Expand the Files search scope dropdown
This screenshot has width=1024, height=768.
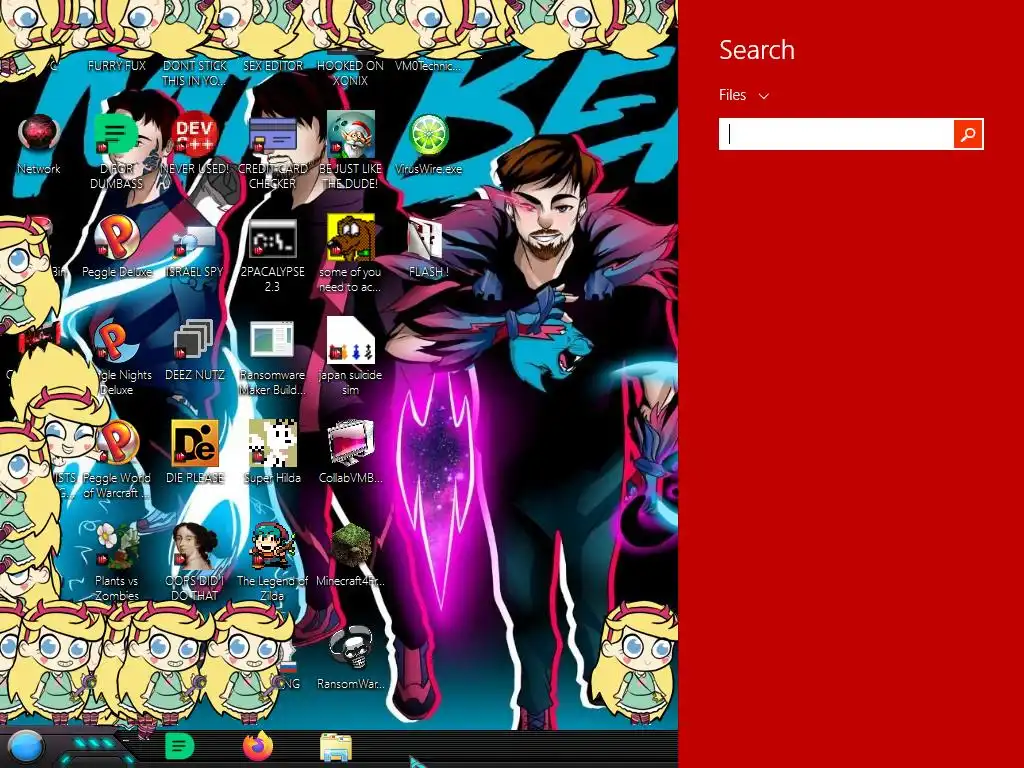[x=744, y=95]
